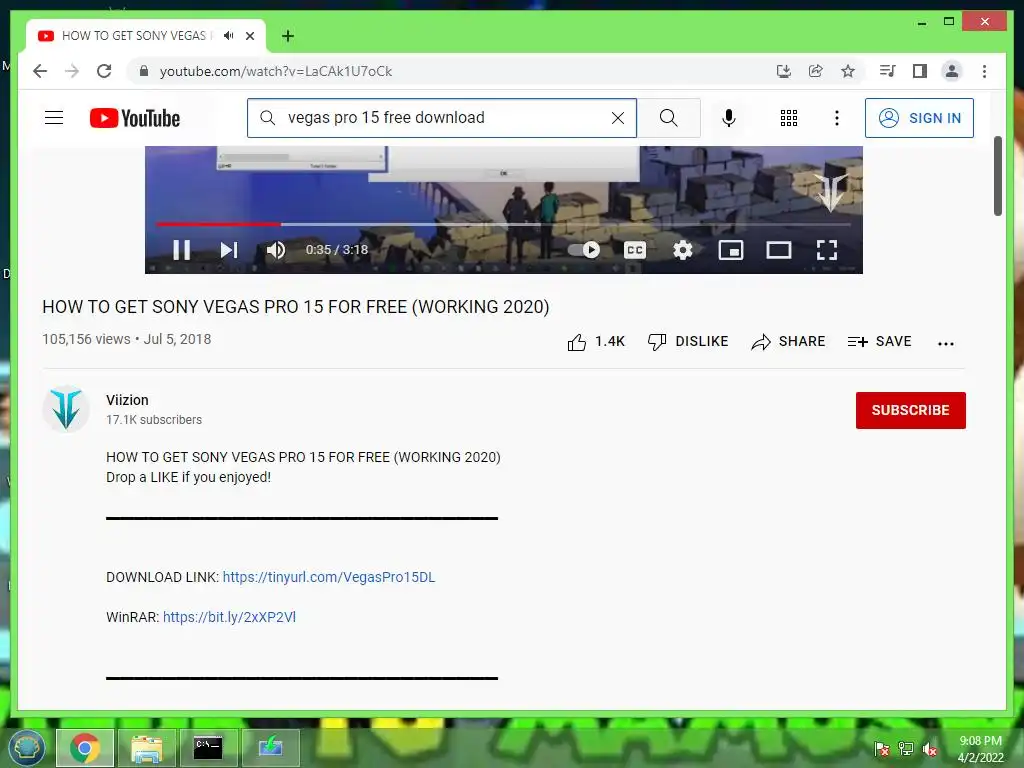Select the HOW TO GET SONY VEGAS tab
The width and height of the screenshot is (1024, 768).
tap(146, 36)
